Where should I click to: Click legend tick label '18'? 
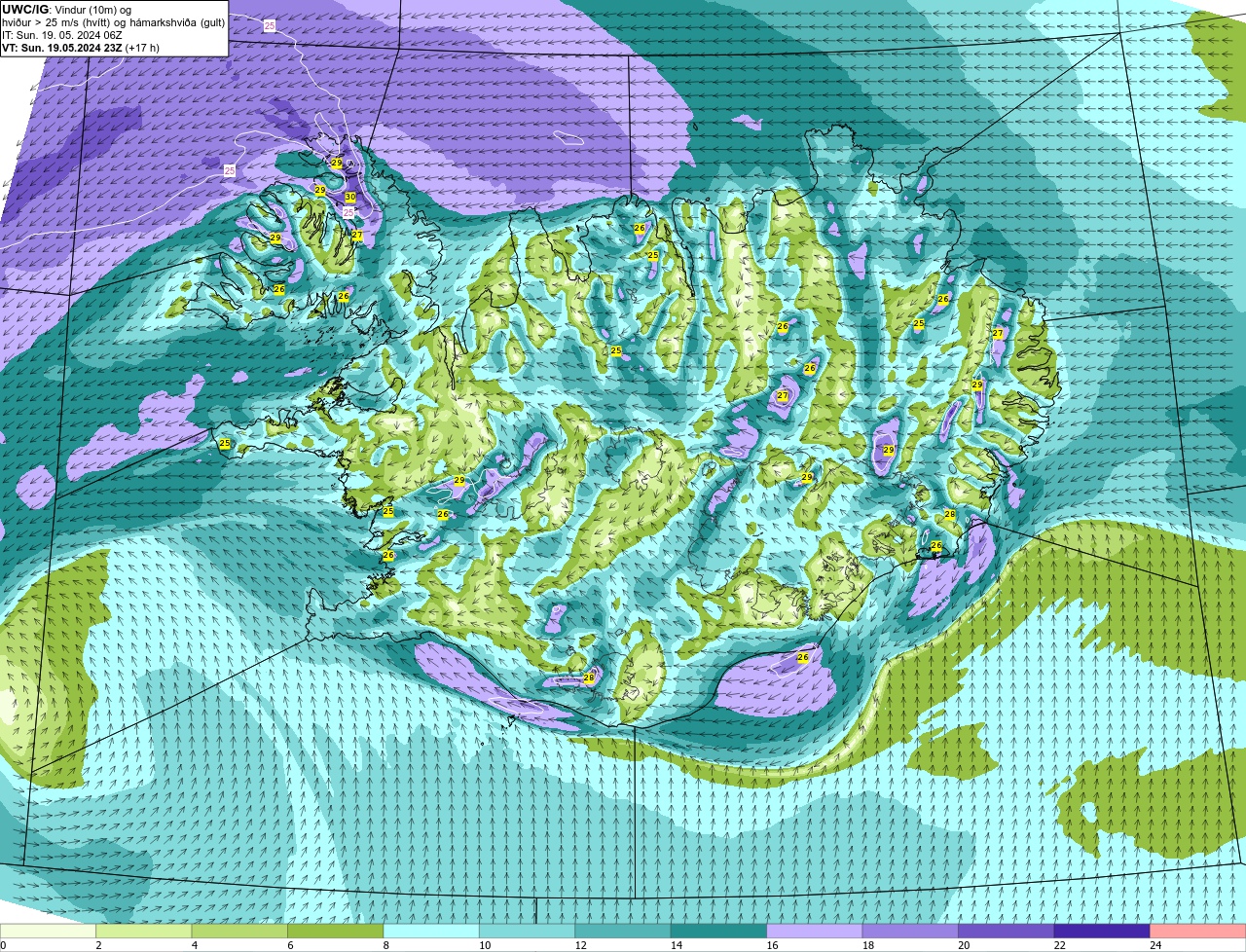867,945
